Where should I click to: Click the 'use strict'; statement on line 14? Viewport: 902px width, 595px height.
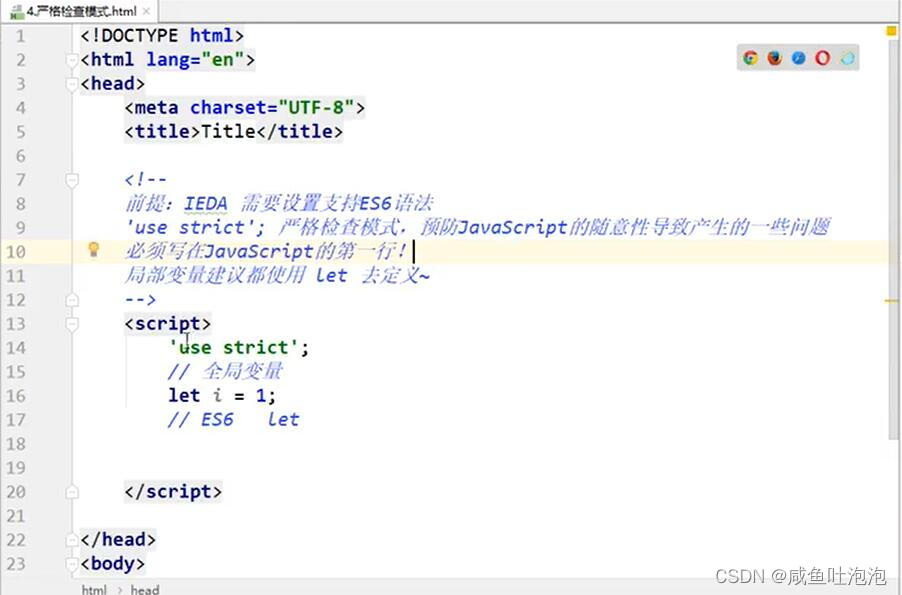point(239,348)
